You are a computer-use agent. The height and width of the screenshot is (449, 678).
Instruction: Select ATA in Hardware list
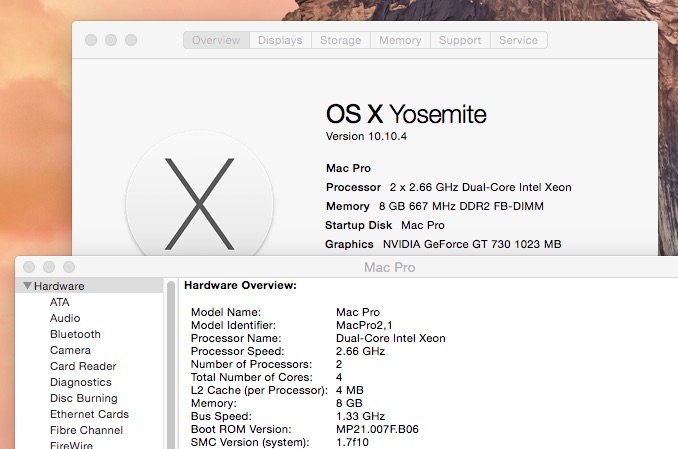tap(60, 302)
